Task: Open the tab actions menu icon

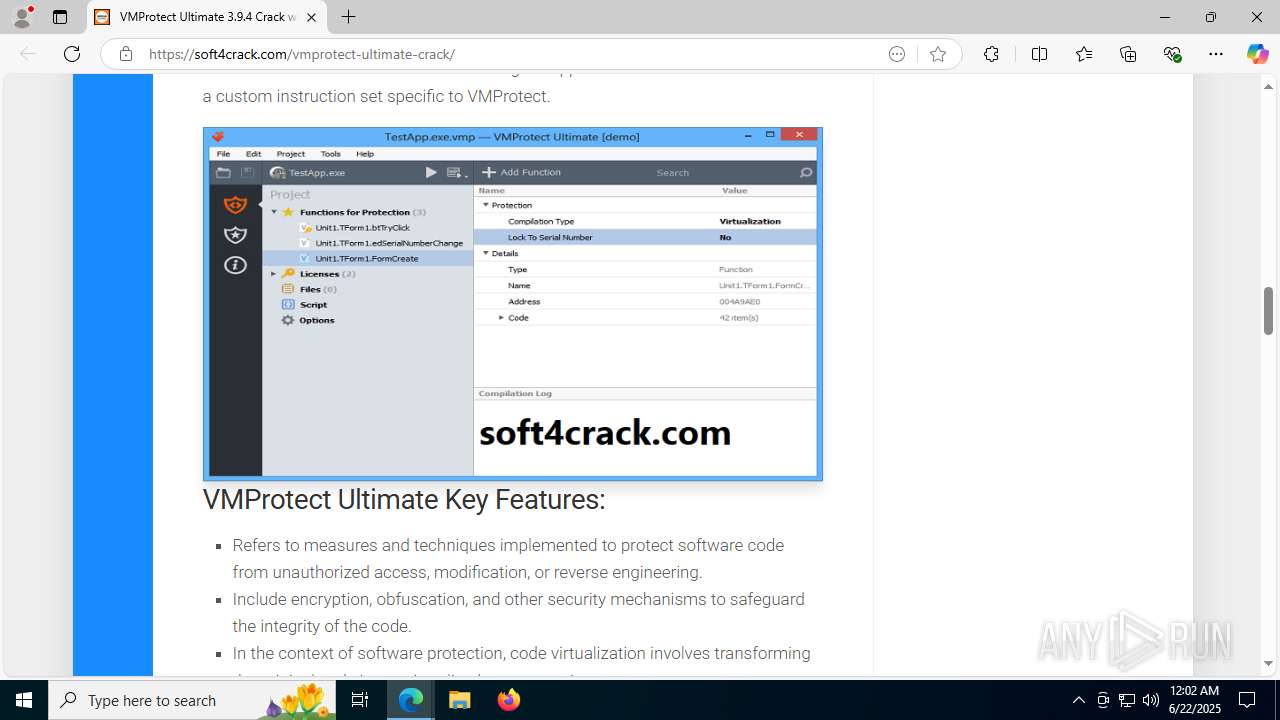Action: pos(60,17)
